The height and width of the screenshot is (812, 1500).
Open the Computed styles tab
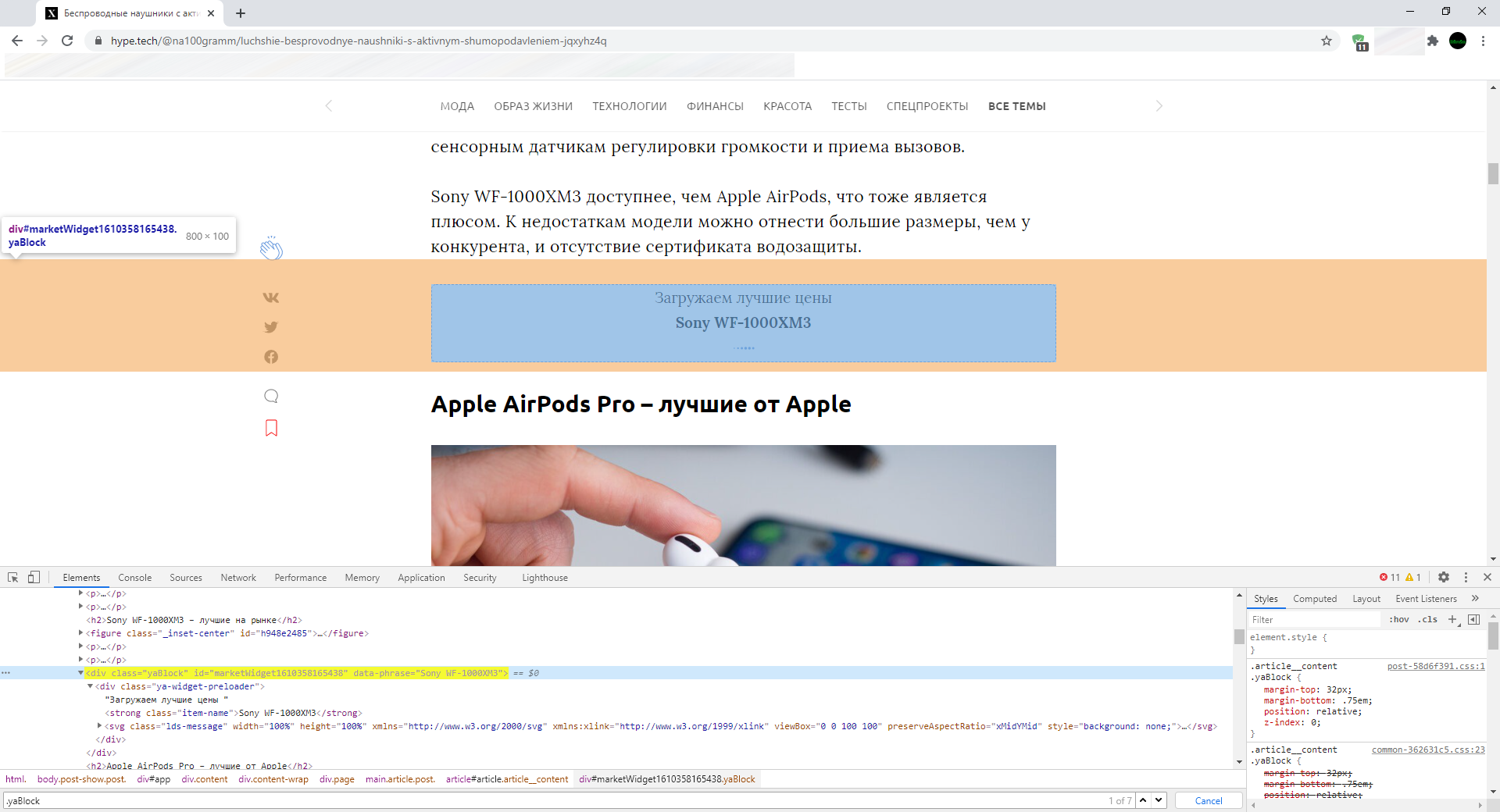point(1315,598)
